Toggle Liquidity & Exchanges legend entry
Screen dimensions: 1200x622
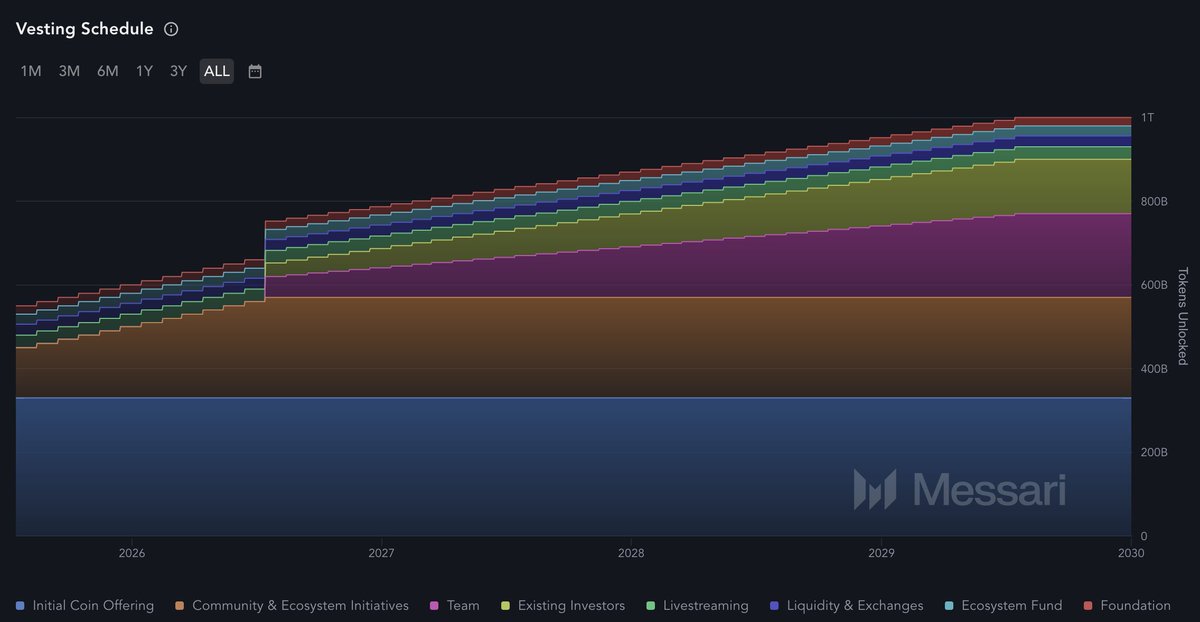[x=846, y=605]
